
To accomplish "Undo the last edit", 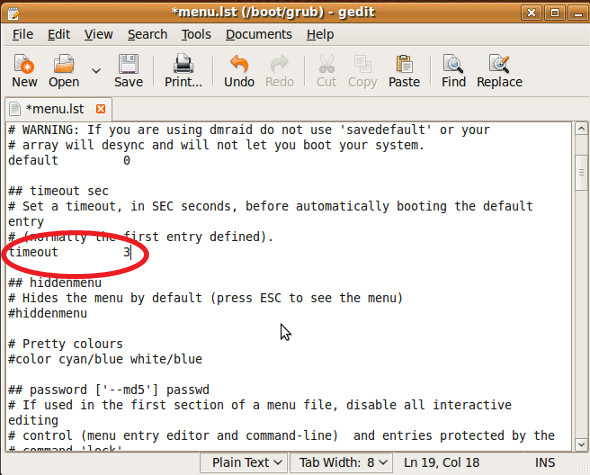I will point(239,71).
